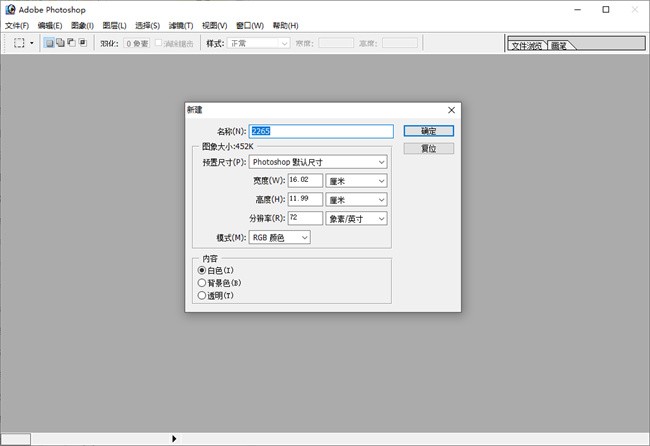Switch to the 文件浏览 tab

tap(526, 46)
